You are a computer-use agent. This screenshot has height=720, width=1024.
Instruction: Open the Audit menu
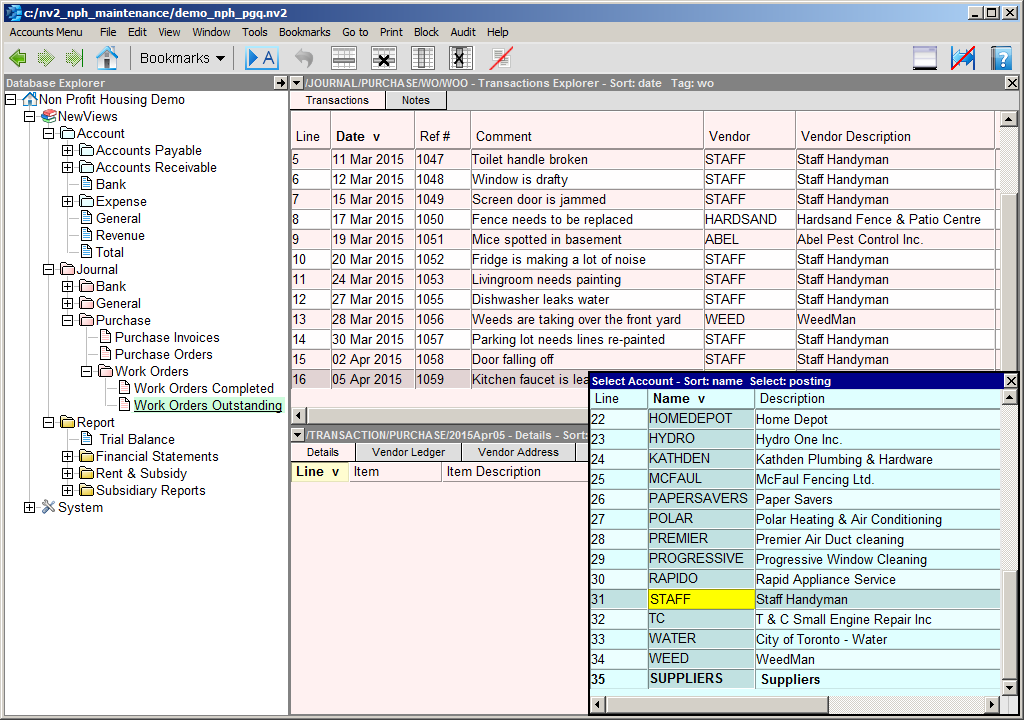[x=463, y=32]
